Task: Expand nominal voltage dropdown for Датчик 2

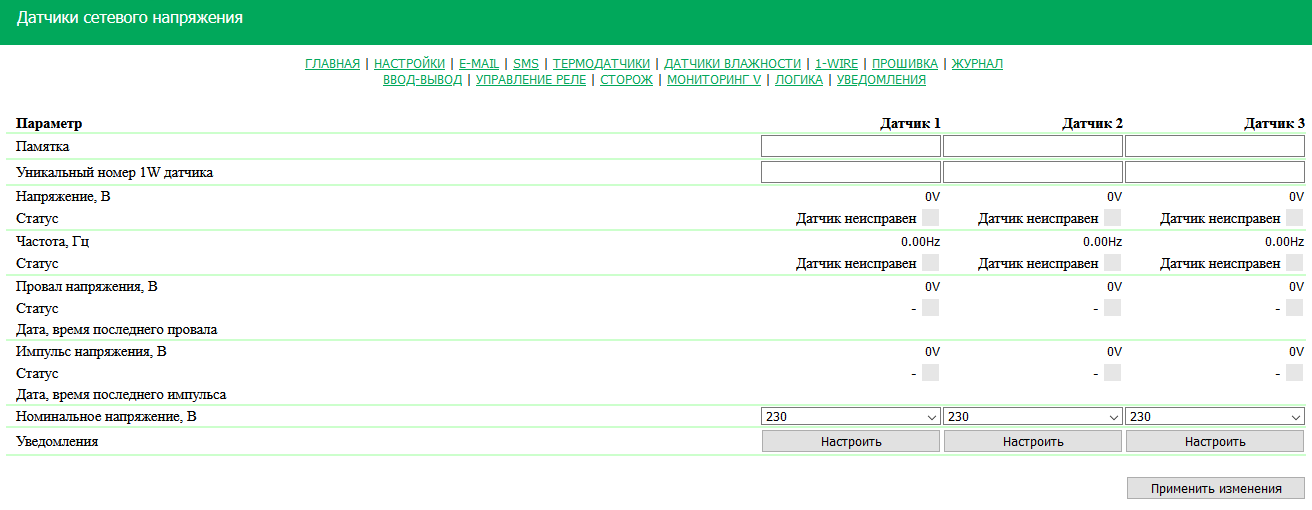Action: click(x=1032, y=417)
